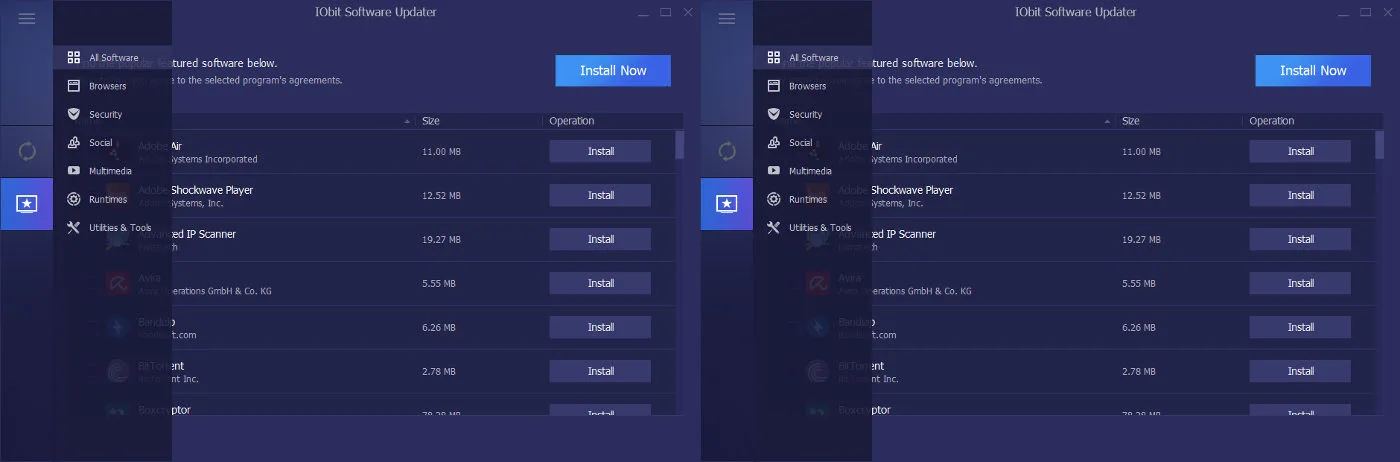Click the Utilities & Tools wrench icon, right window

point(774,227)
